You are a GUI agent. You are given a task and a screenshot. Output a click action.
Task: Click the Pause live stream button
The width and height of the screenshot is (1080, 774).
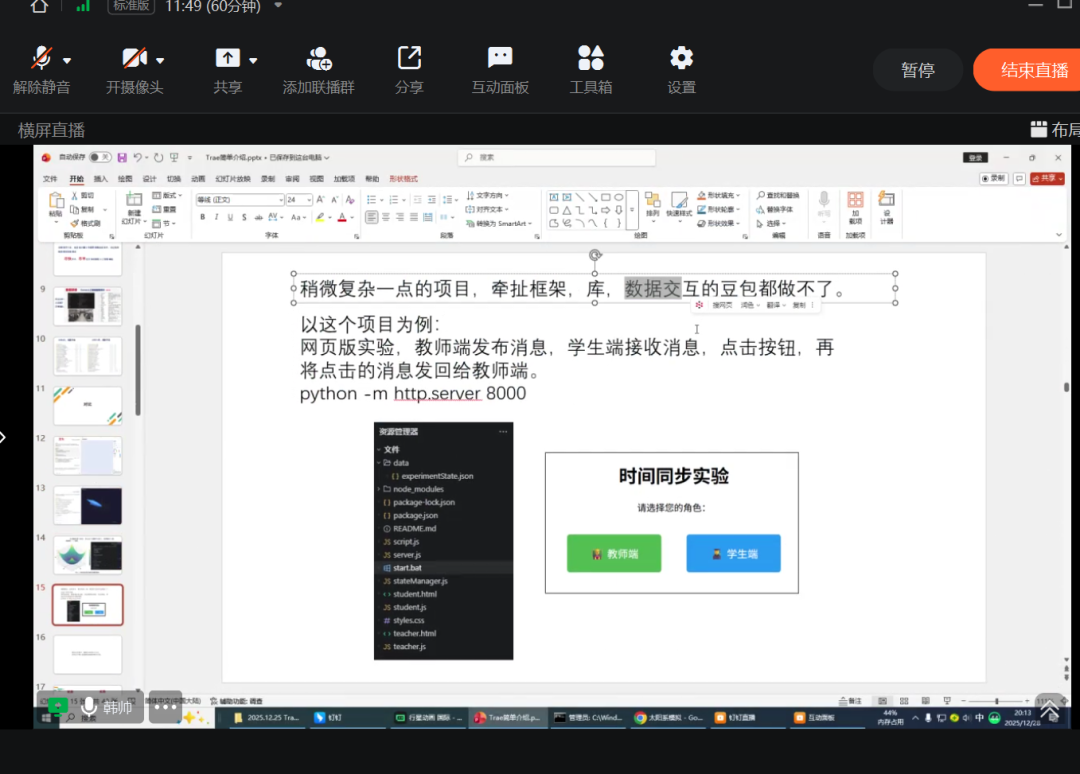point(917,70)
